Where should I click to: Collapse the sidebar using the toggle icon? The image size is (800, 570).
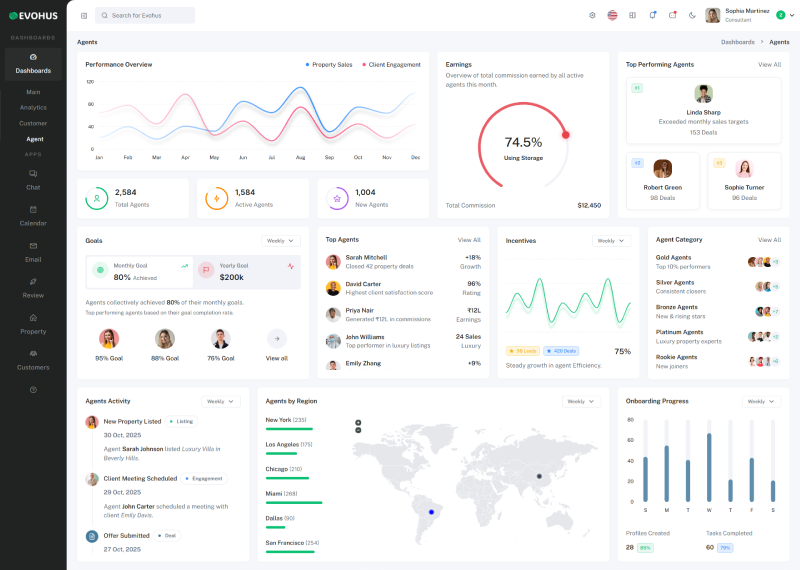tap(84, 16)
